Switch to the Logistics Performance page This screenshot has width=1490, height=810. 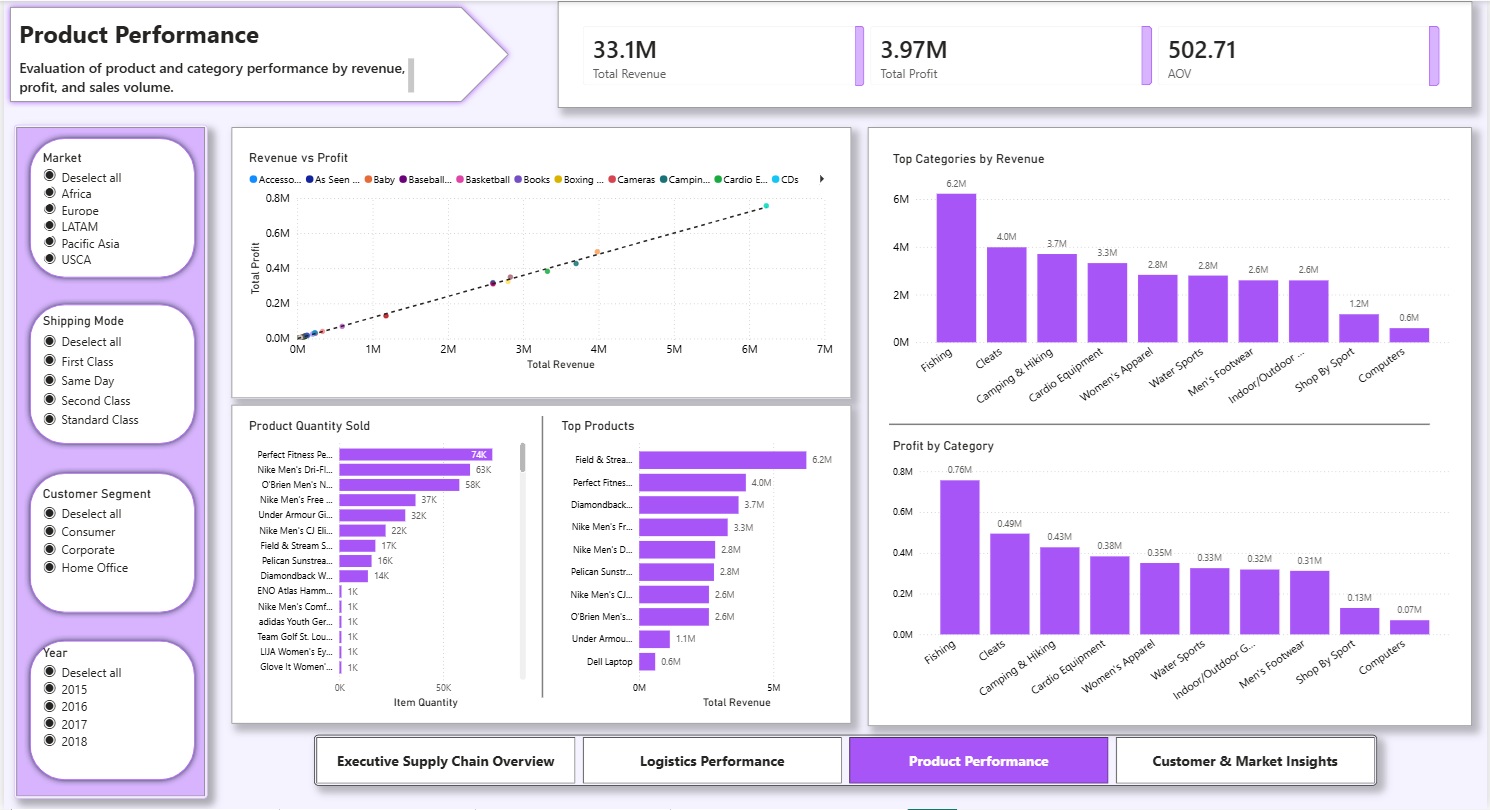tap(711, 760)
